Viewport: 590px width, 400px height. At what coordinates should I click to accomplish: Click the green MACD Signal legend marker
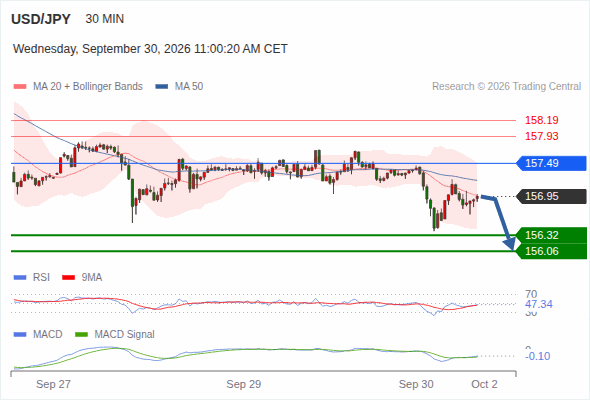click(x=82, y=335)
